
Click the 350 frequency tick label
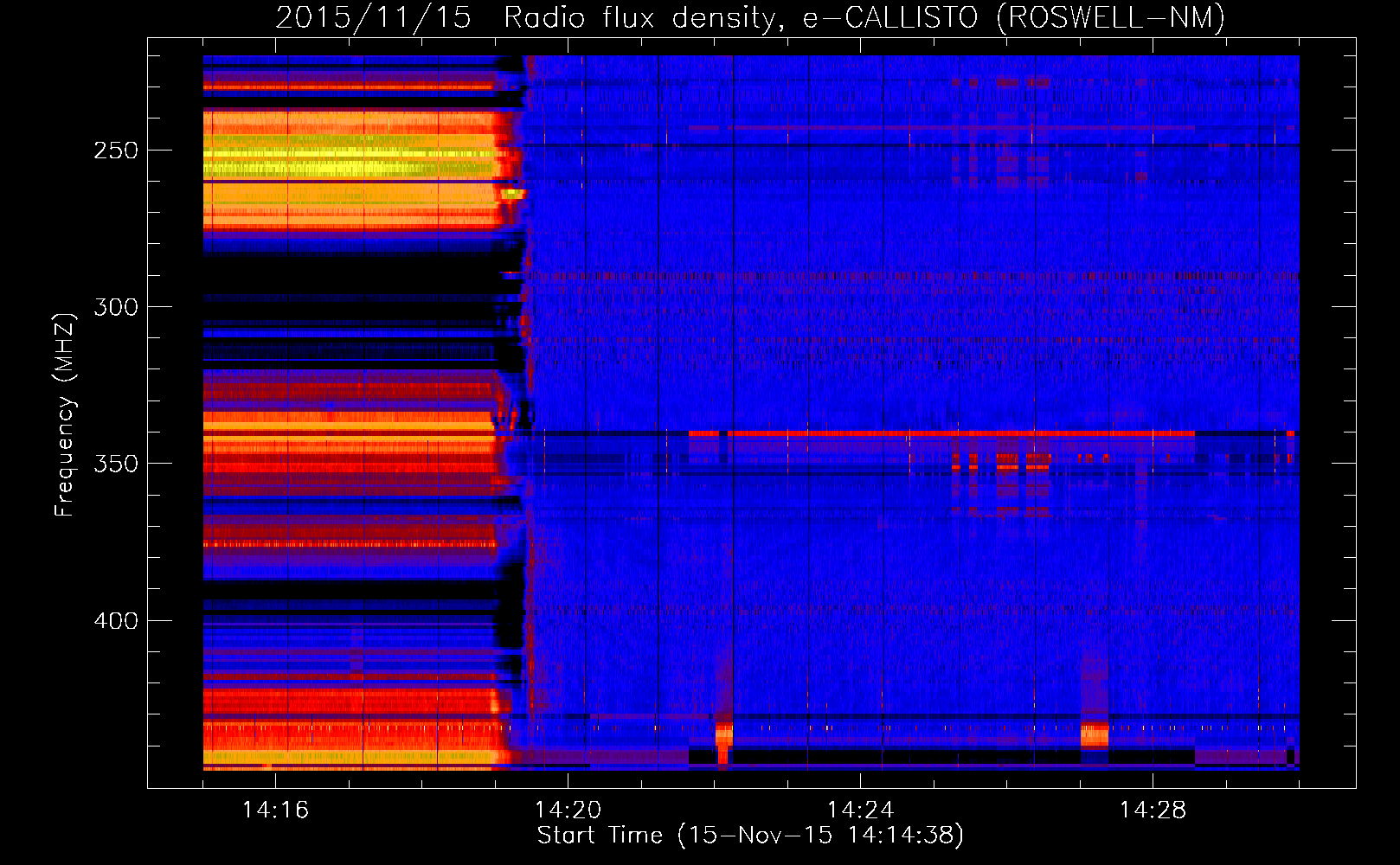pos(116,464)
